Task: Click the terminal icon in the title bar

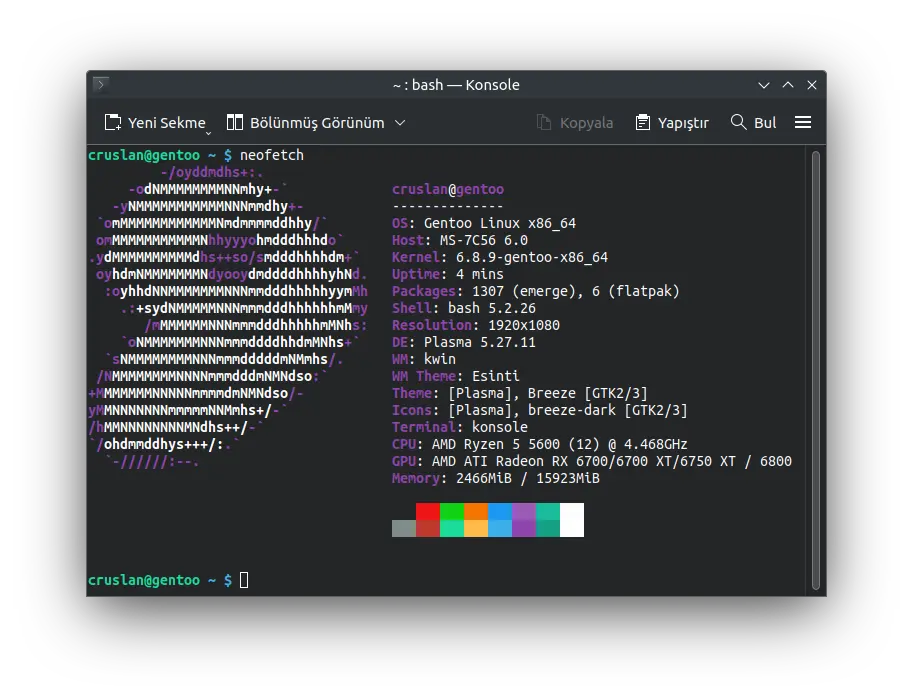Action: [x=101, y=84]
